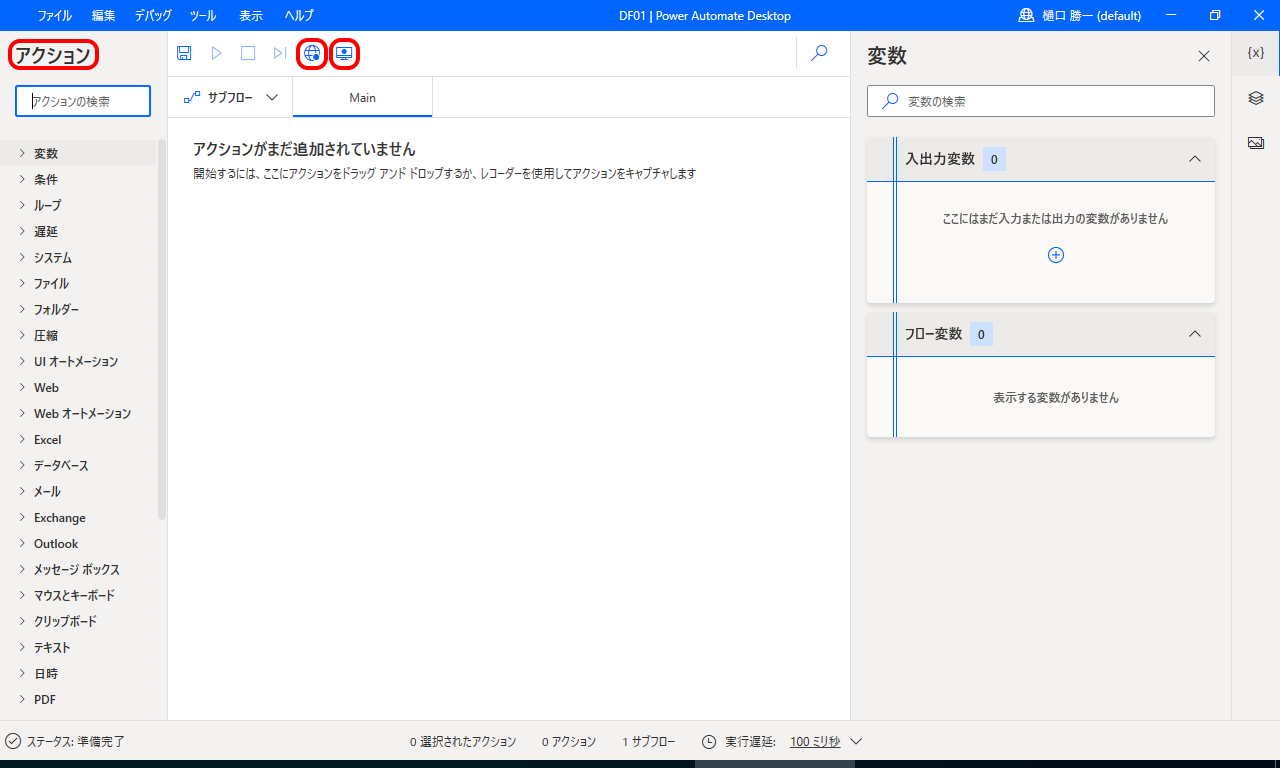Collapse the 入出力変数 section
Viewport: 1280px width, 768px height.
1194,159
